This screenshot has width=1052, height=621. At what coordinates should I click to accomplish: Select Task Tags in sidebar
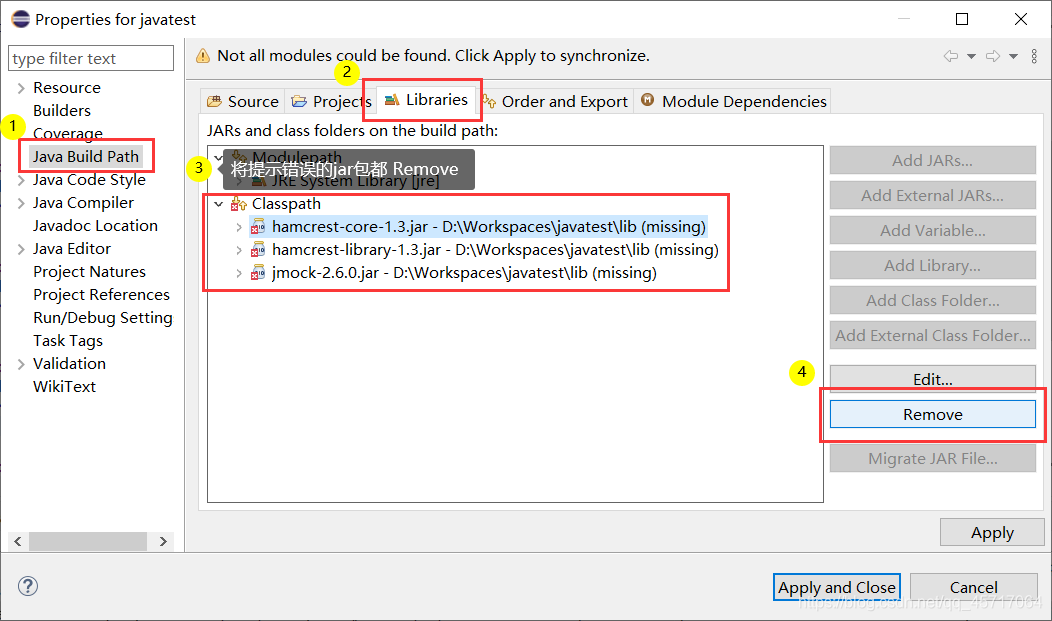click(68, 341)
